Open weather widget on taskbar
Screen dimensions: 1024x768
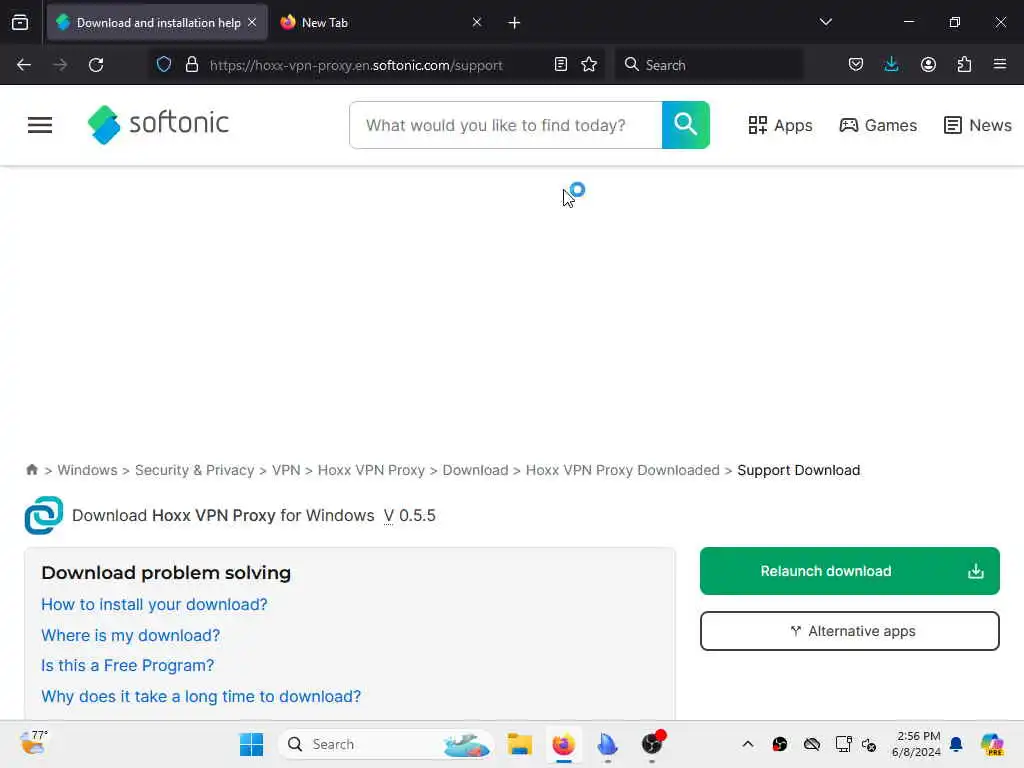33,743
